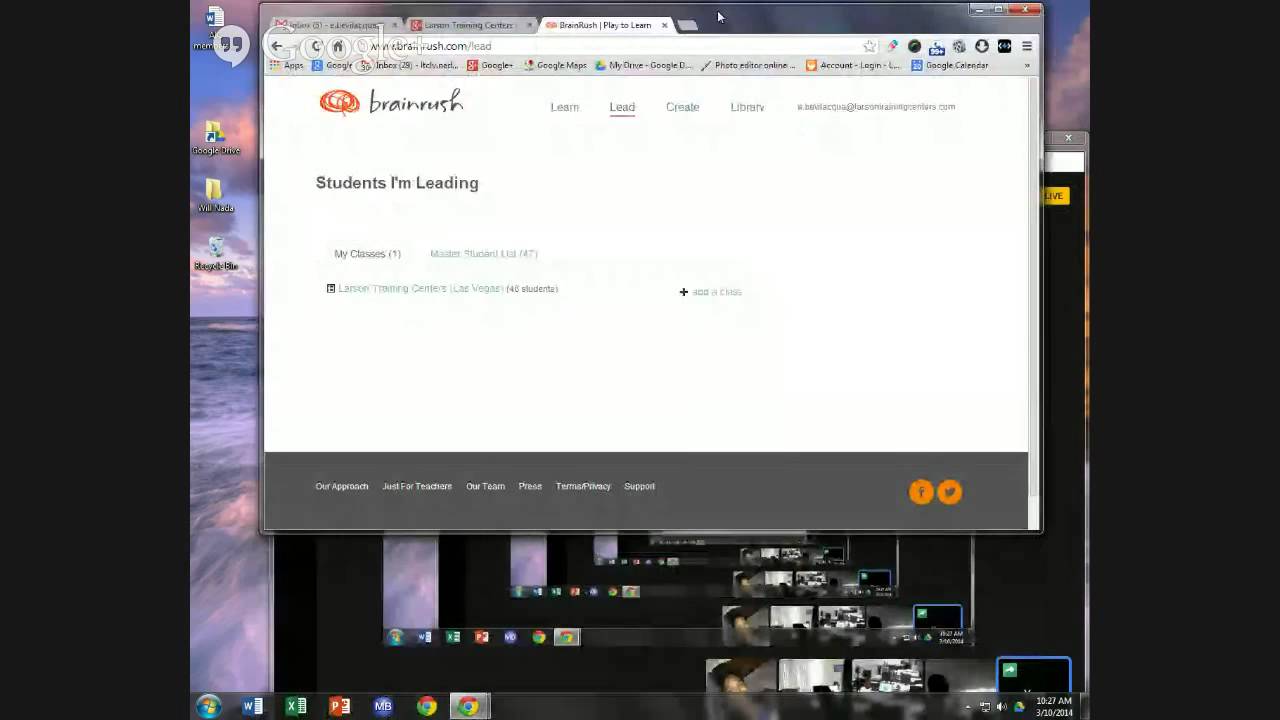Launch PowerPoint from the taskbar
This screenshot has width=1280, height=720.
[x=340, y=706]
